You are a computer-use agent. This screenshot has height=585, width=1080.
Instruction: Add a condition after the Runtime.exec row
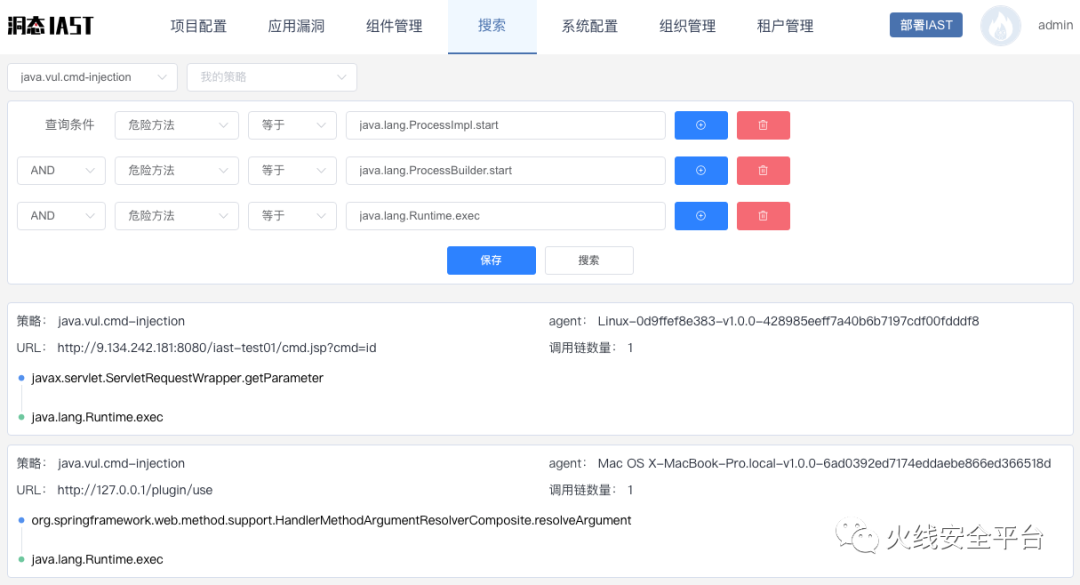point(700,216)
